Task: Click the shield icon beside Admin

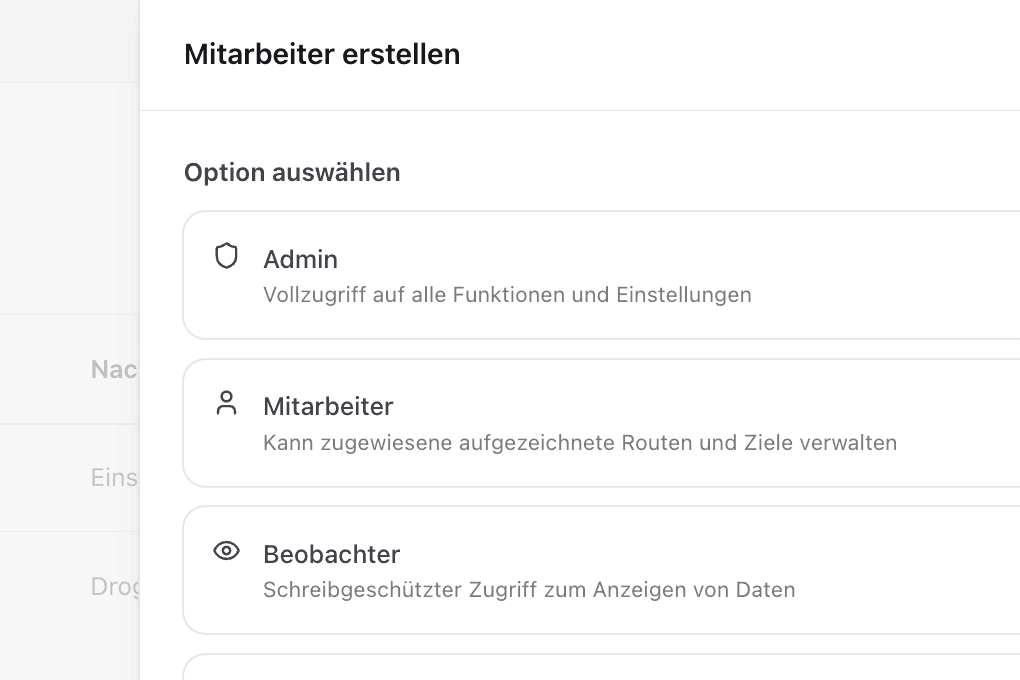Action: tap(227, 256)
